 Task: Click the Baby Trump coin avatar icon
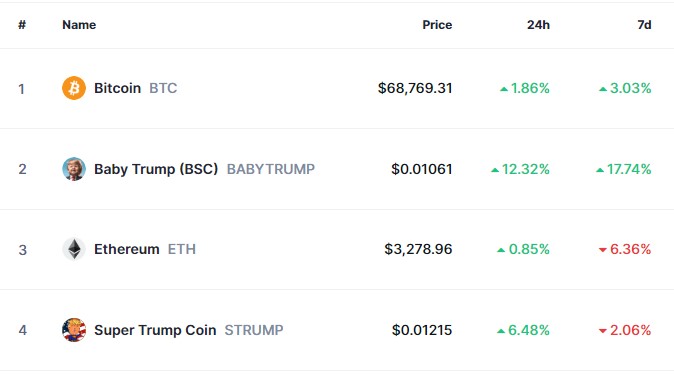pyautogui.click(x=74, y=169)
